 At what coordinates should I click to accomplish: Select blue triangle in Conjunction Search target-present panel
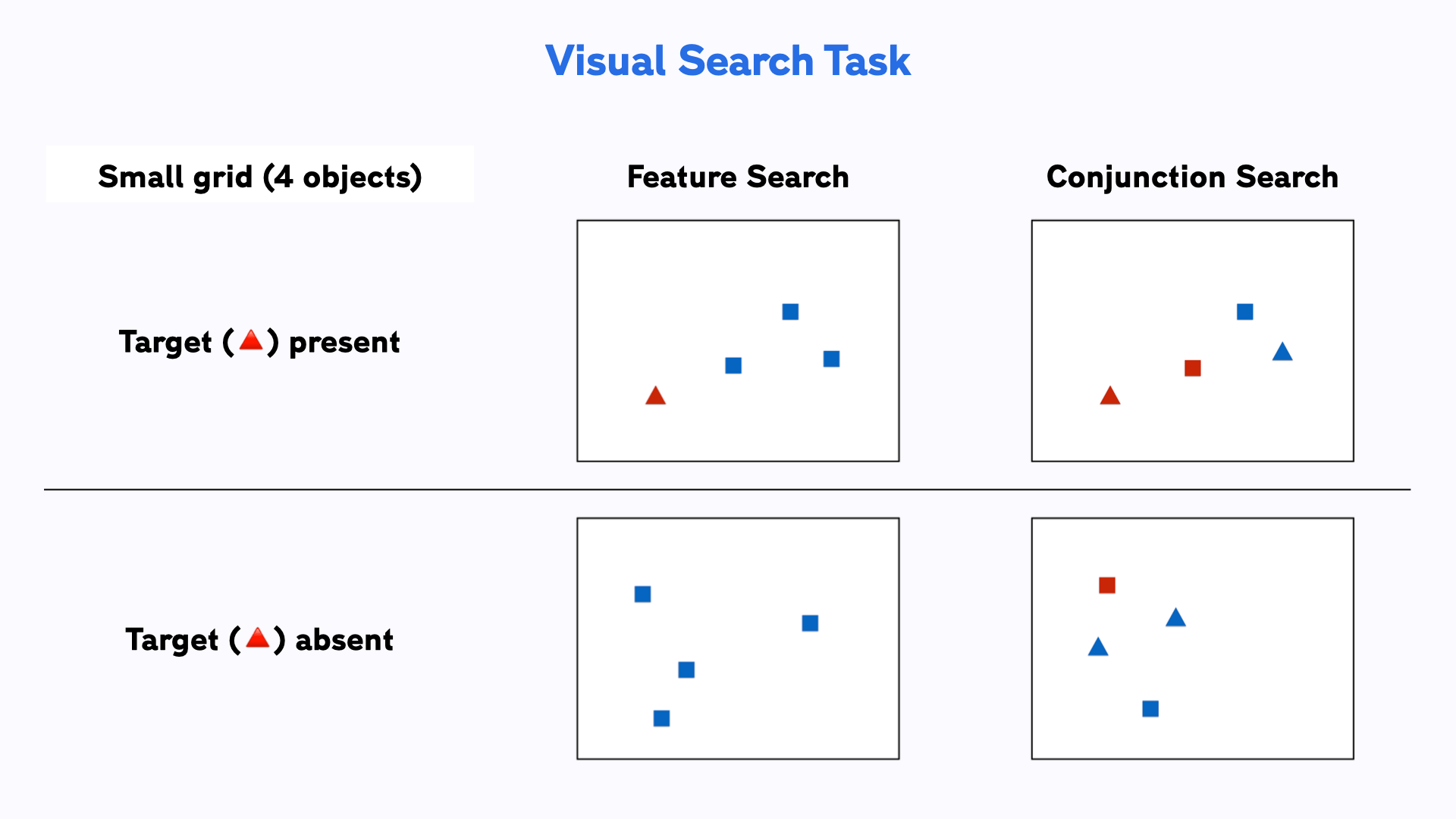[1282, 353]
